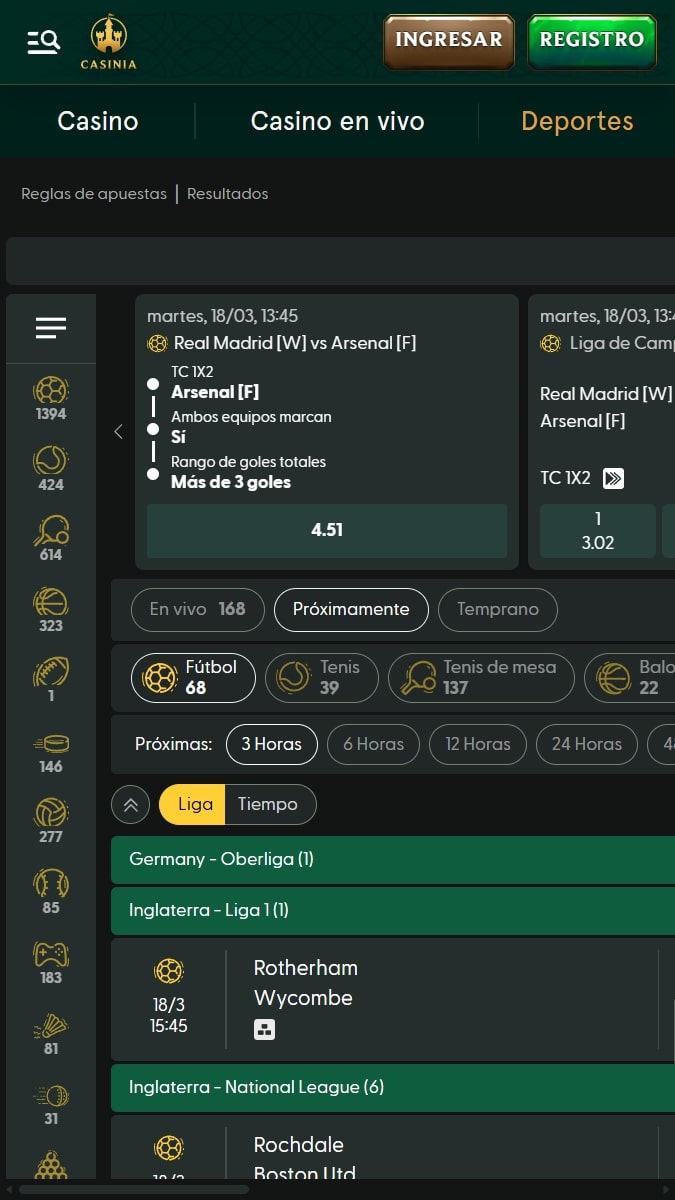The width and height of the screenshot is (675, 1200).
Task: Open the menu search icon in header
Action: 43,42
